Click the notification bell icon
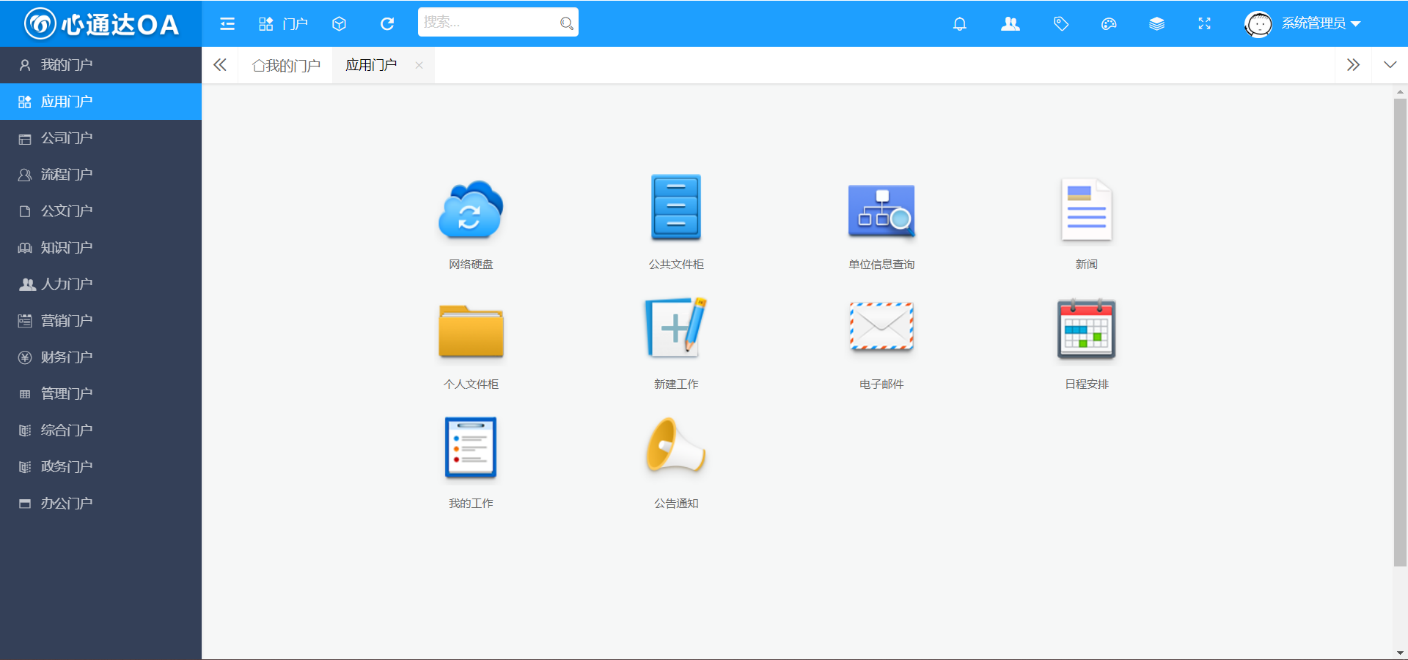The height and width of the screenshot is (660, 1408). (960, 24)
